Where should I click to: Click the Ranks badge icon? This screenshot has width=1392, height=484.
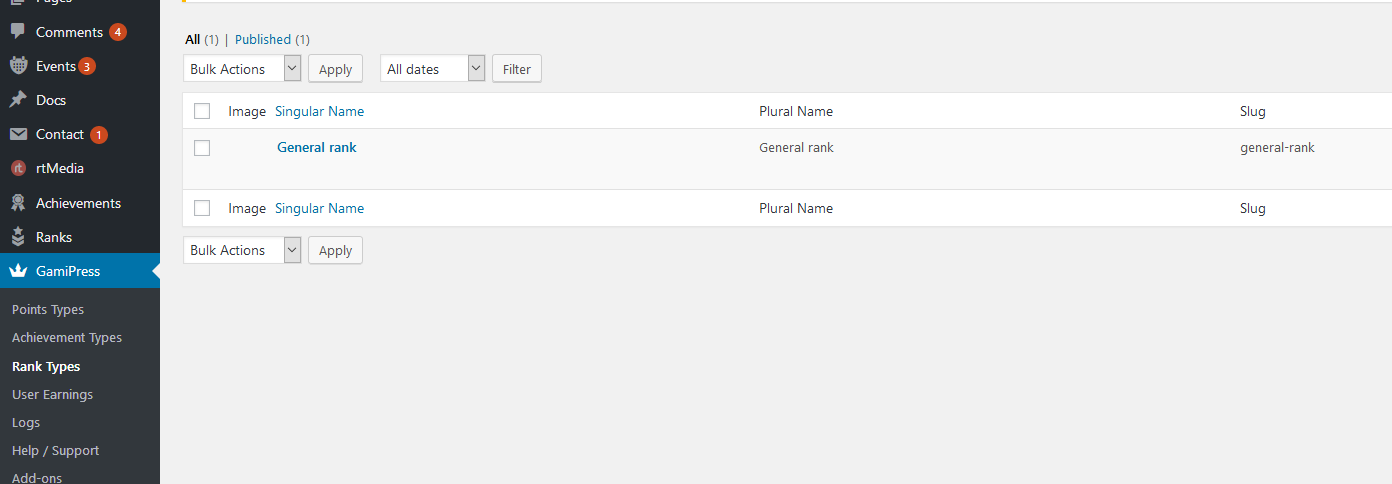[18, 237]
